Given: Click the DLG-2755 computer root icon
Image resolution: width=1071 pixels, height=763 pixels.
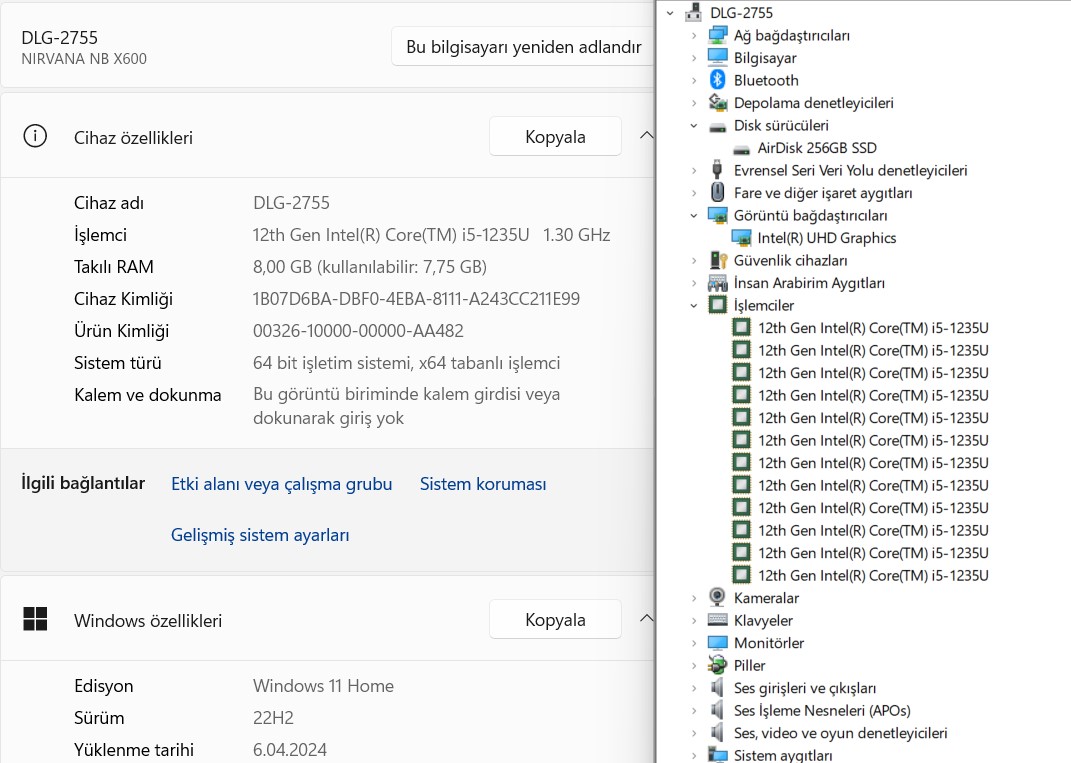Looking at the screenshot, I should tap(693, 12).
